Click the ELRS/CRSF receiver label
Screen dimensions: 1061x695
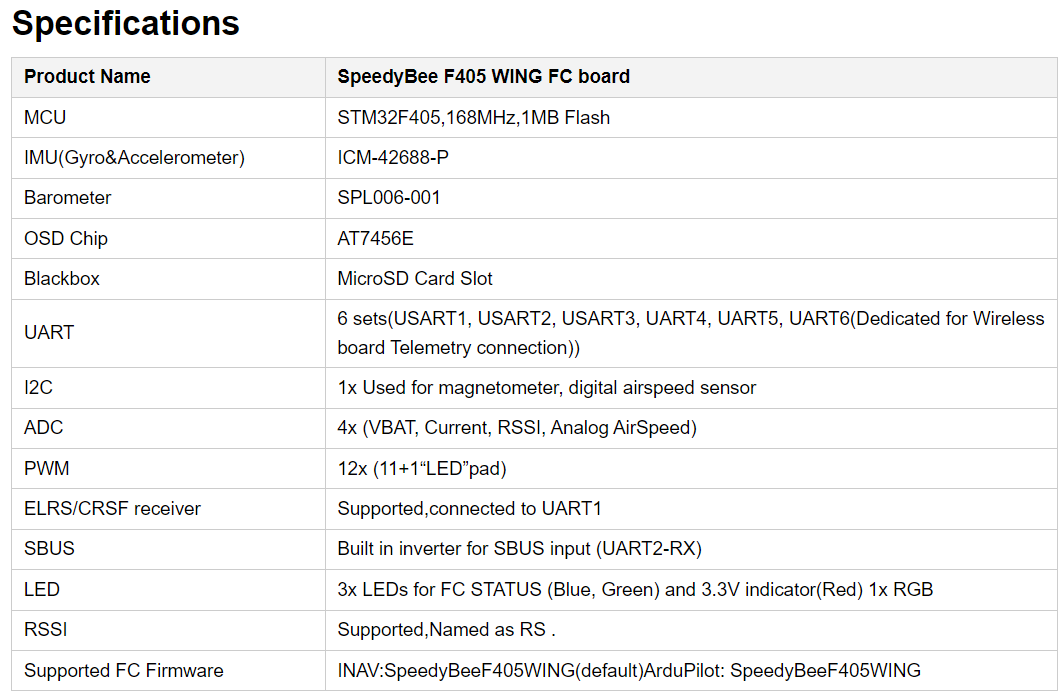112,509
